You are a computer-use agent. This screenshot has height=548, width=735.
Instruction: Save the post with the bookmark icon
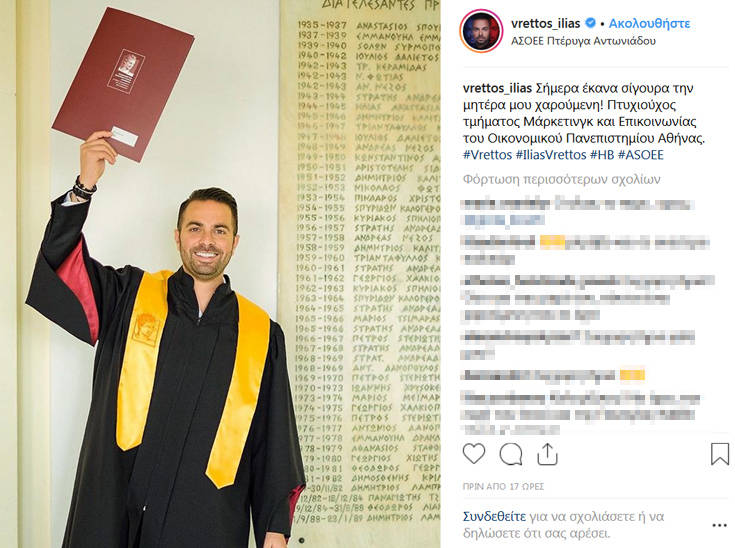pos(720,454)
